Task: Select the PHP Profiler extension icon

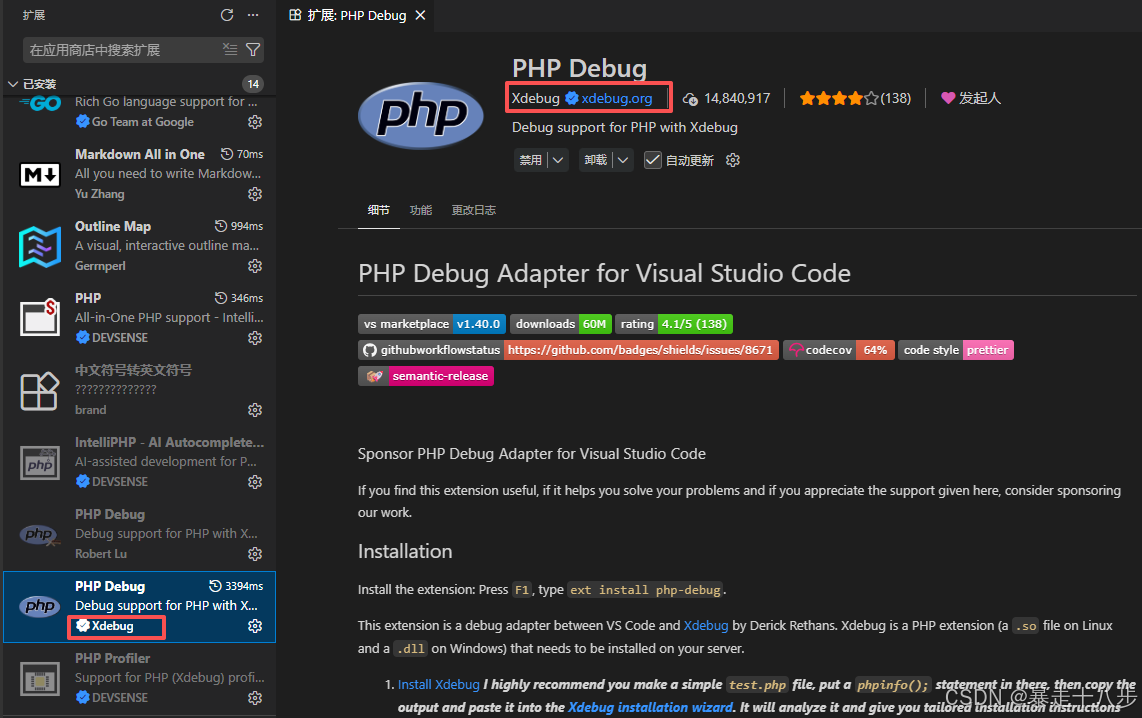Action: coord(39,679)
